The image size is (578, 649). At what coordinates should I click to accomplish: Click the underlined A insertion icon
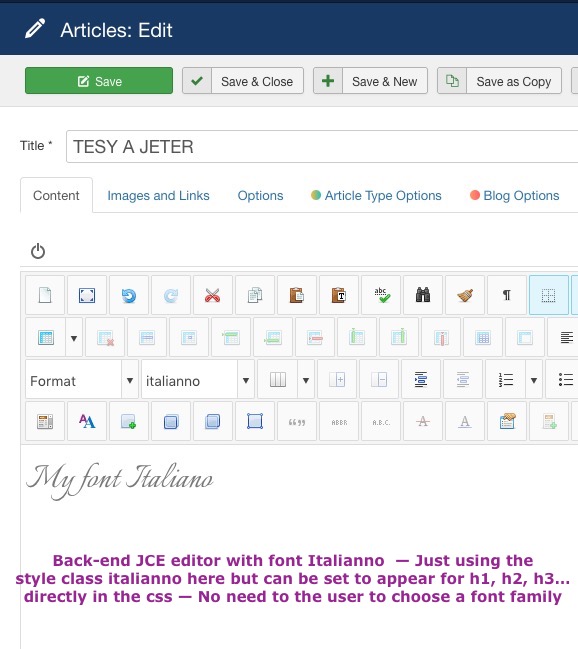coord(465,421)
